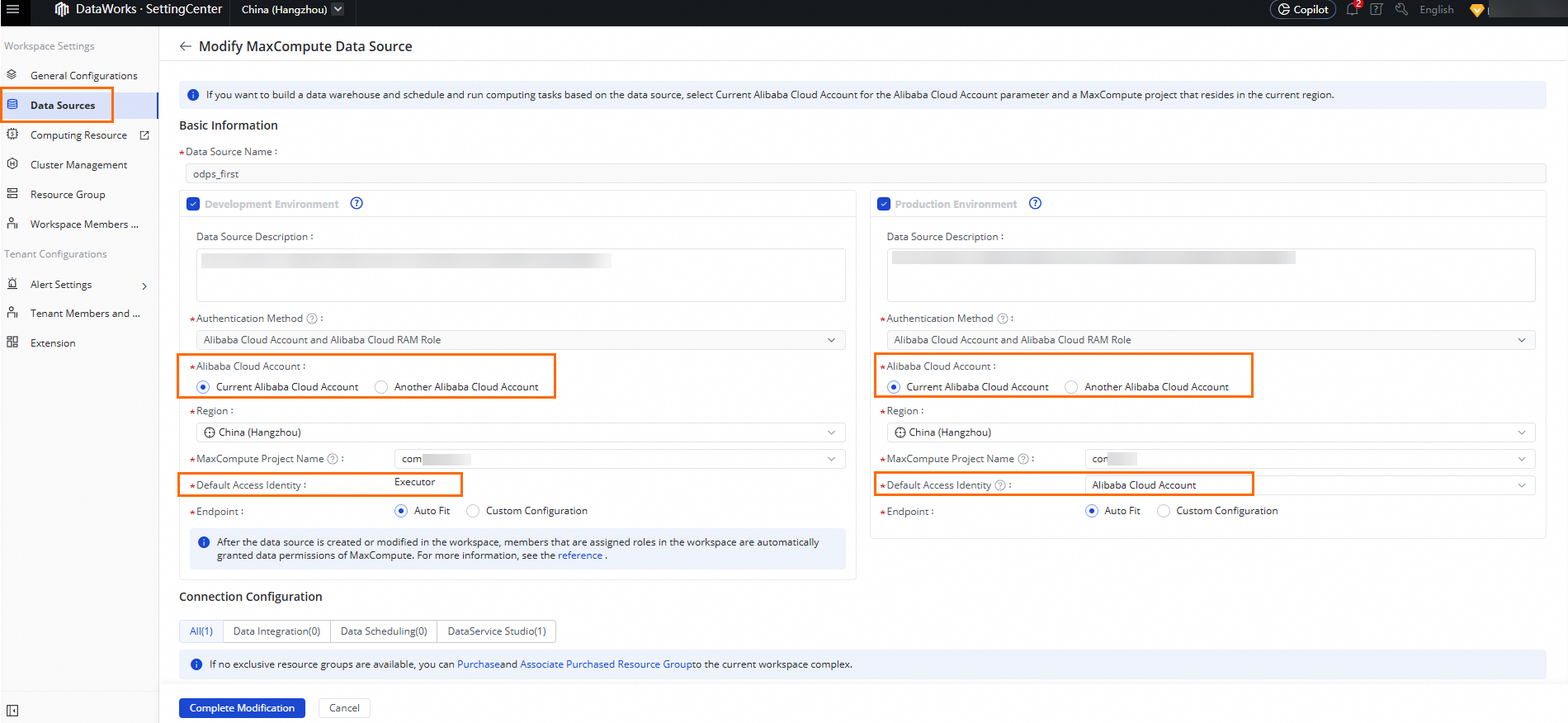Screen dimensions: 1568x723
Task: Select Current Alibaba Cloud Account for Production
Action: pos(894,387)
